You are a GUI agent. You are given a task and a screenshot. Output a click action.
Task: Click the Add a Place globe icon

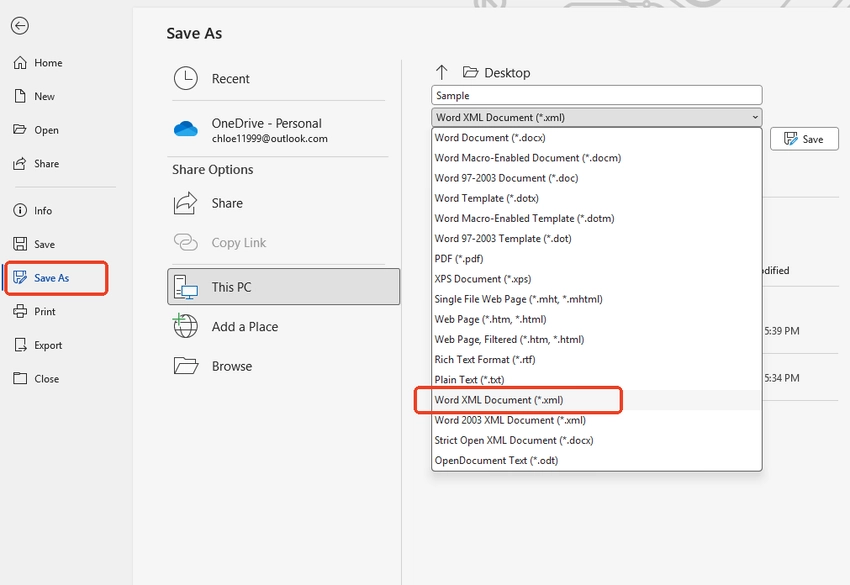(185, 326)
